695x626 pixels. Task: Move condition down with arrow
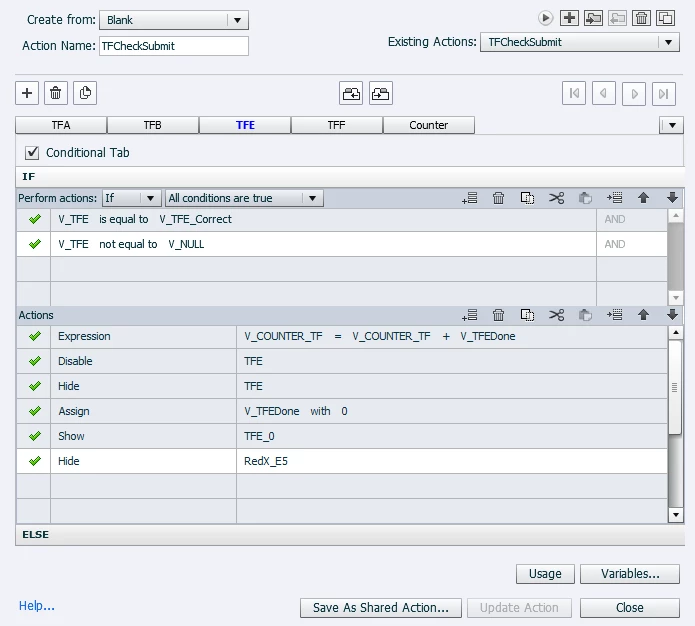[x=672, y=198]
